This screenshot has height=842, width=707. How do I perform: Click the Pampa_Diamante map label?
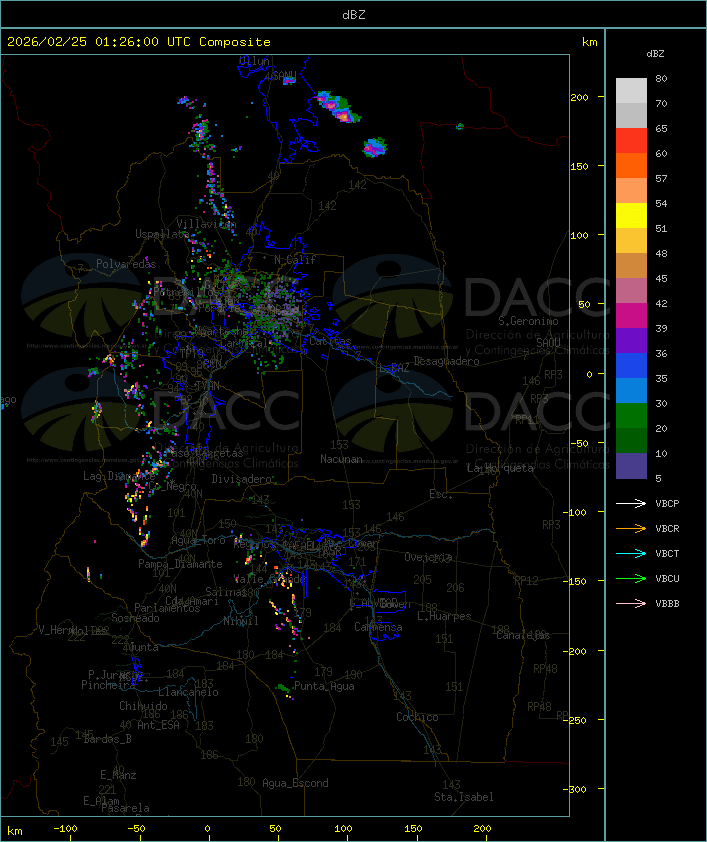180,564
